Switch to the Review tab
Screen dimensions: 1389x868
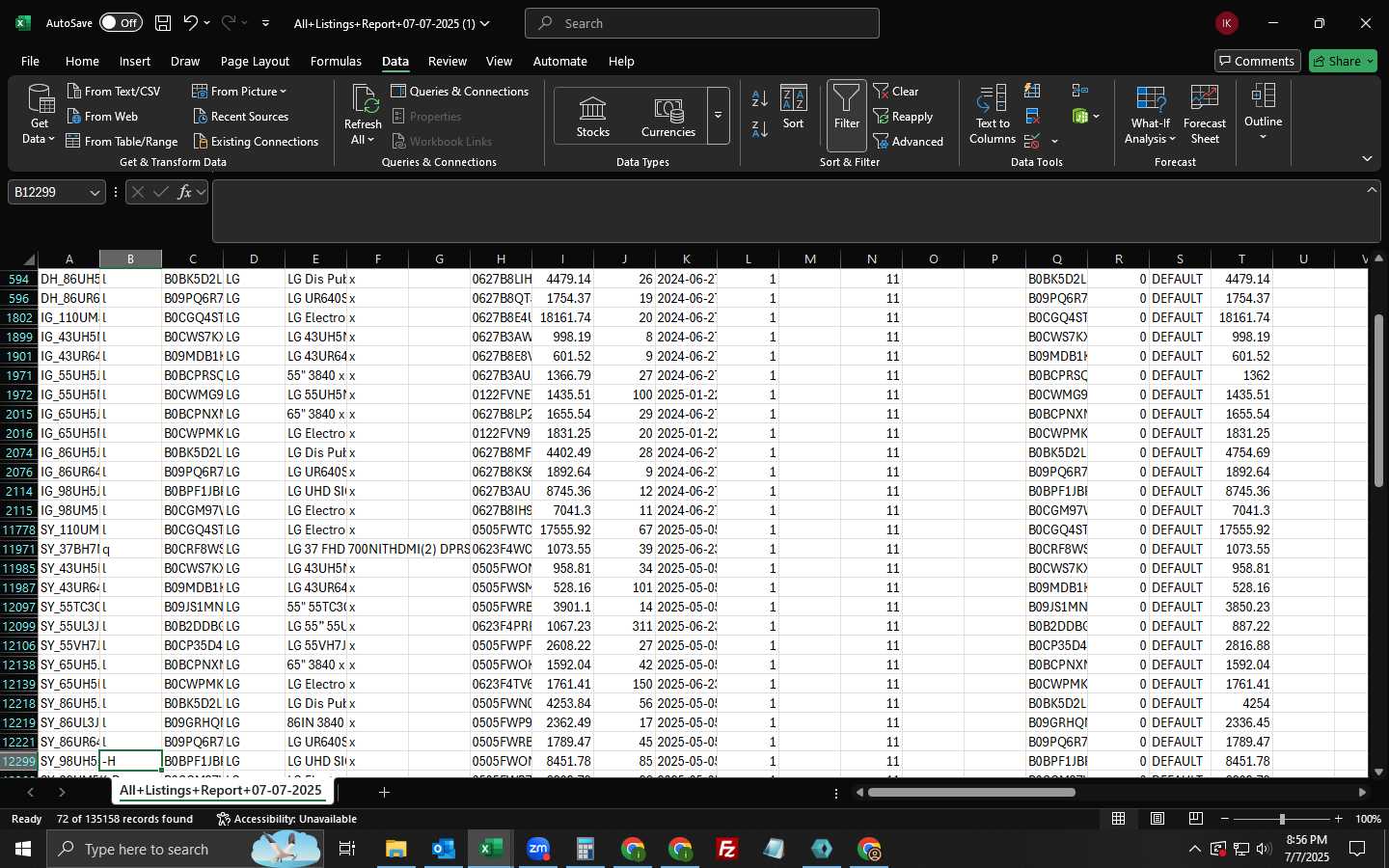pyautogui.click(x=448, y=61)
